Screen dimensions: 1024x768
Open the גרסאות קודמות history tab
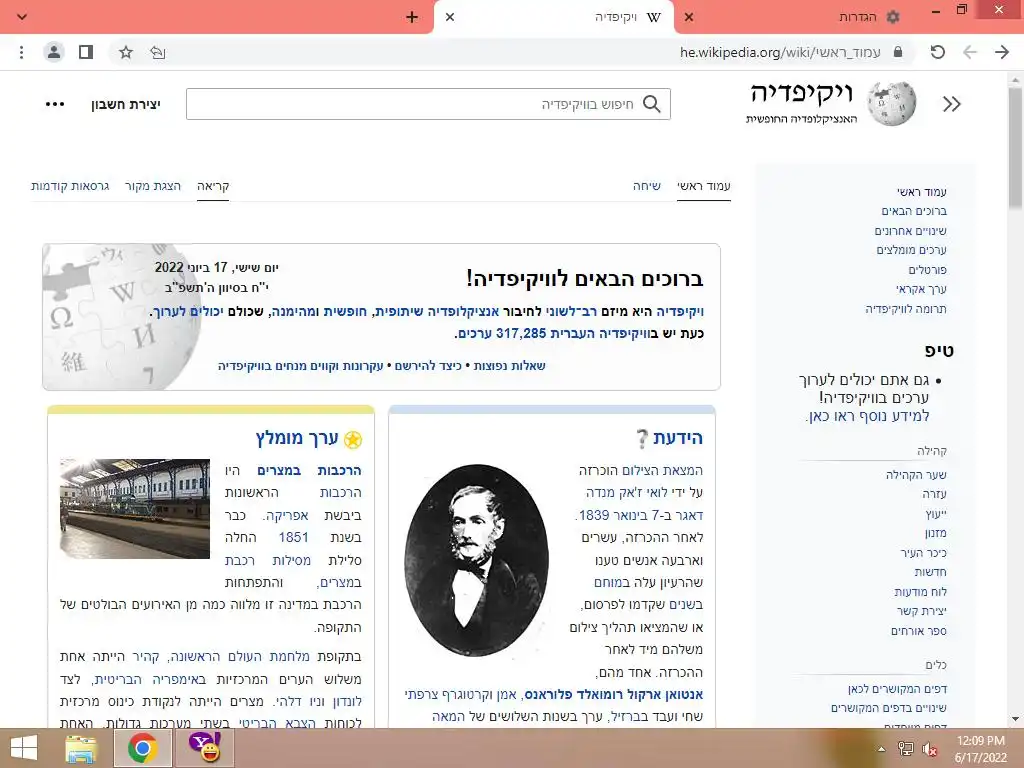pyautogui.click(x=70, y=186)
